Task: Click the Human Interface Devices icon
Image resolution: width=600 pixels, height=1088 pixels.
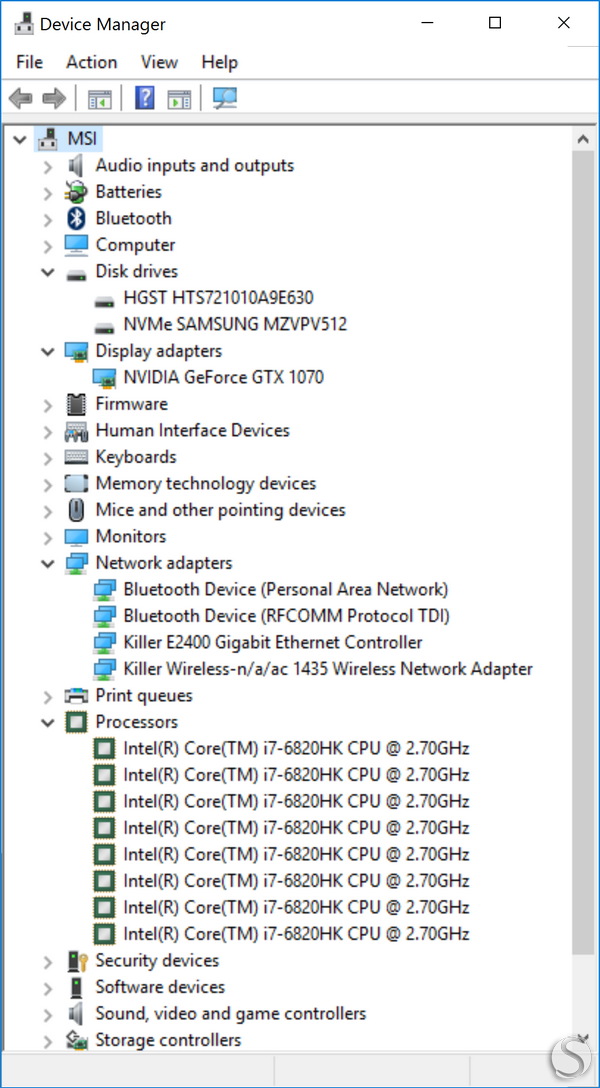Action: click(76, 432)
